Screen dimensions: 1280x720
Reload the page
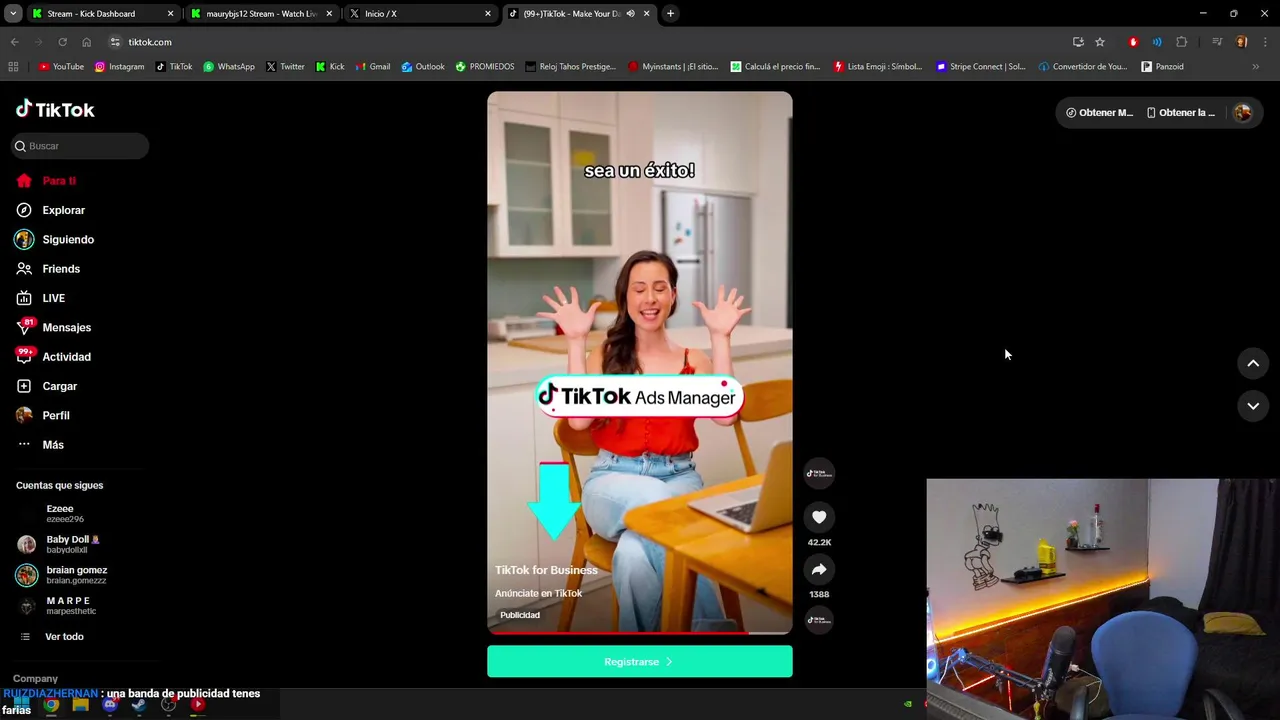pos(62,42)
